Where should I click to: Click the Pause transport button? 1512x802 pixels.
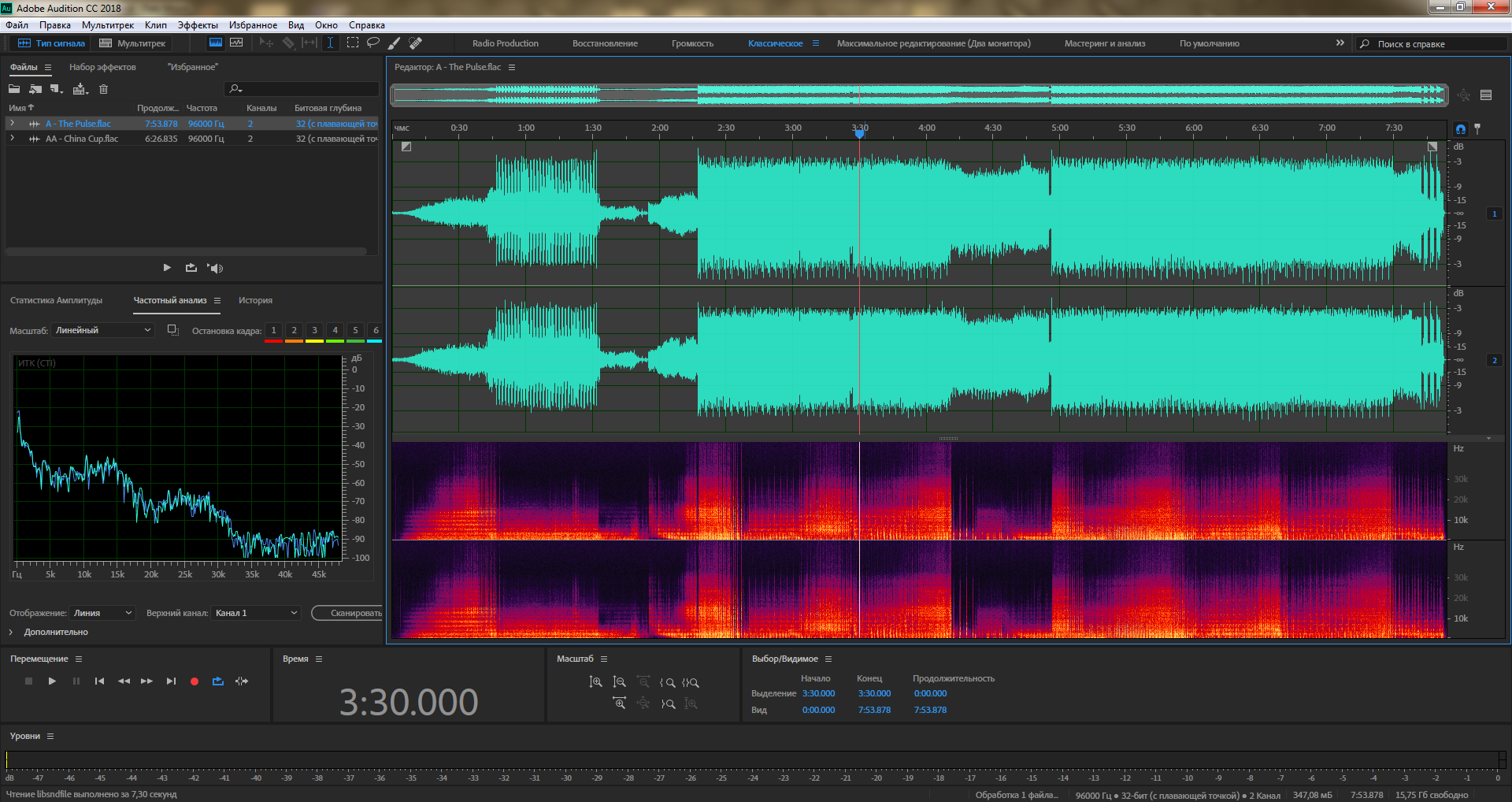coord(76,681)
